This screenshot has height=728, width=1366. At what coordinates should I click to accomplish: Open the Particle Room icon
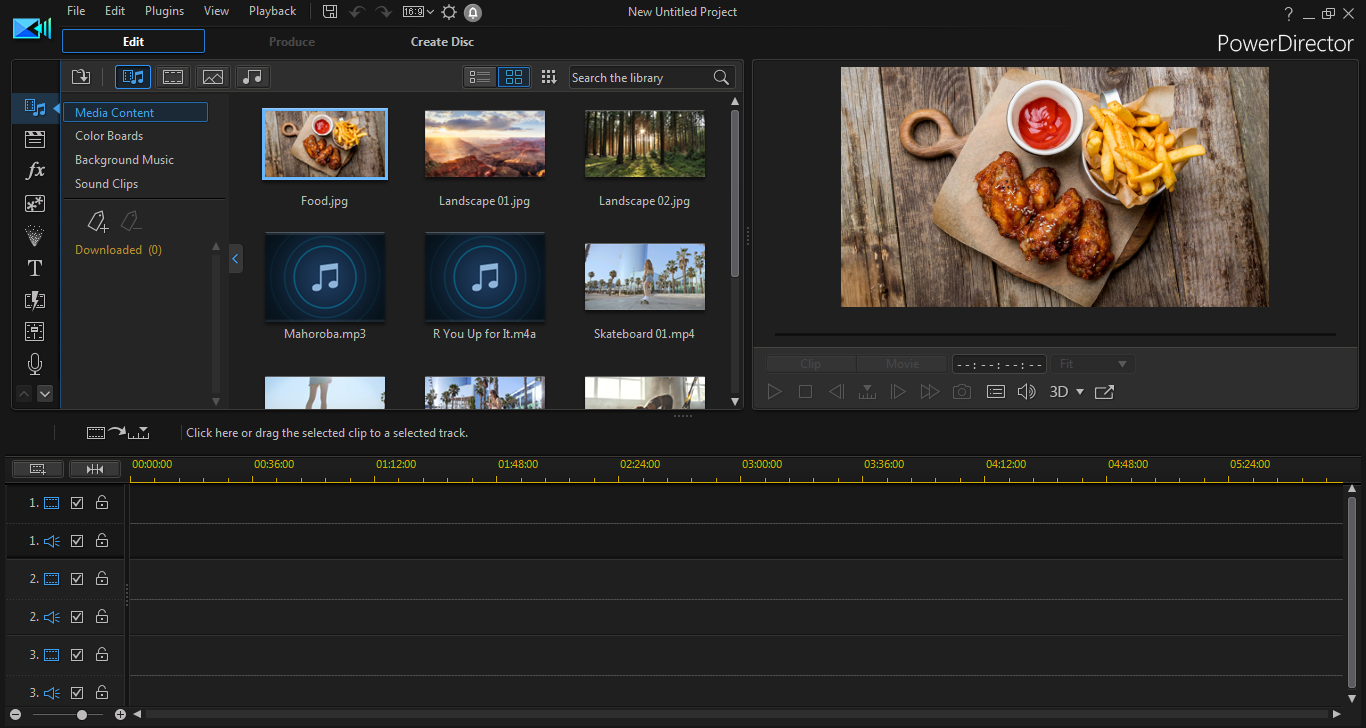(35, 236)
